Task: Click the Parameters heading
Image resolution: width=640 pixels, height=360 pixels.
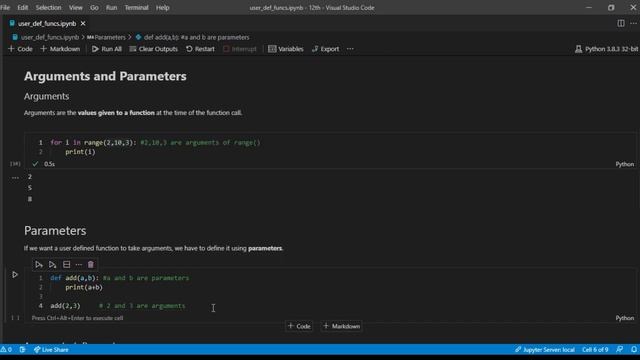Action: (55, 231)
